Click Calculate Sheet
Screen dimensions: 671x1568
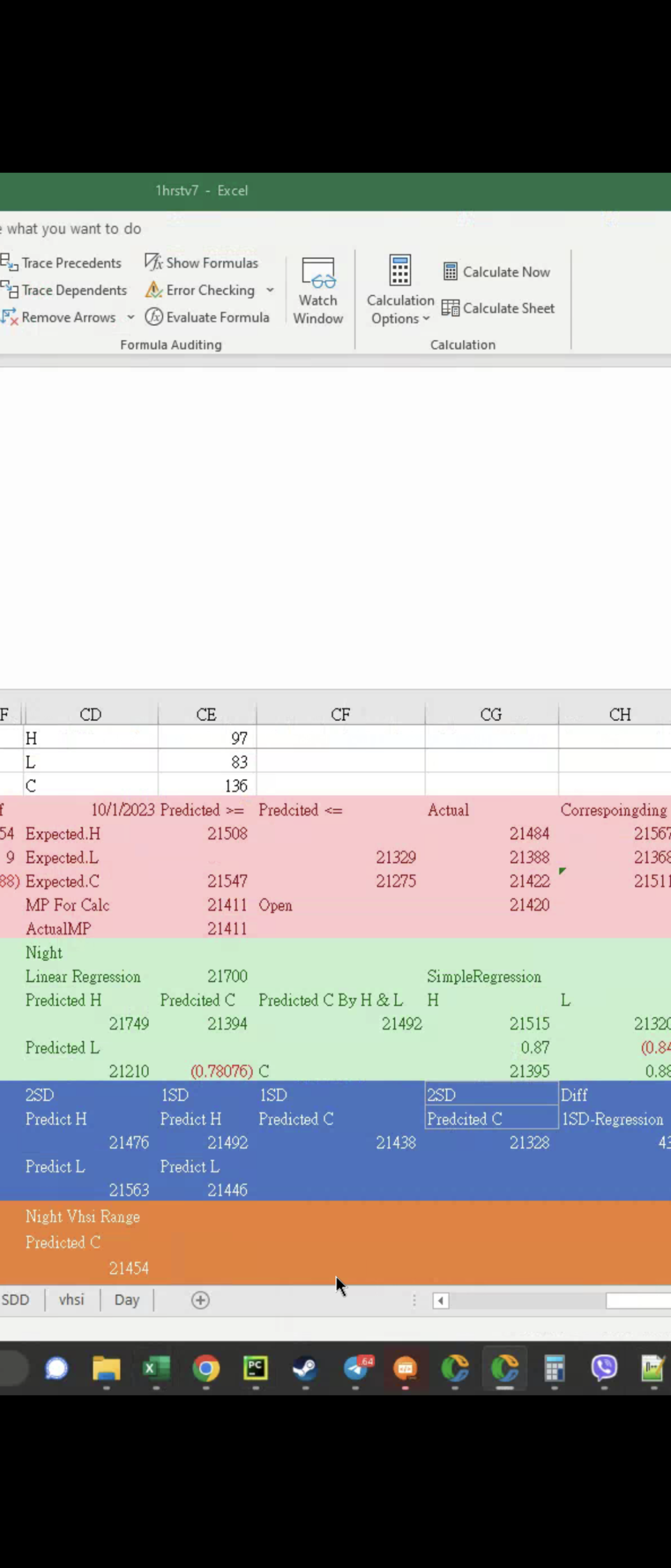tap(498, 308)
